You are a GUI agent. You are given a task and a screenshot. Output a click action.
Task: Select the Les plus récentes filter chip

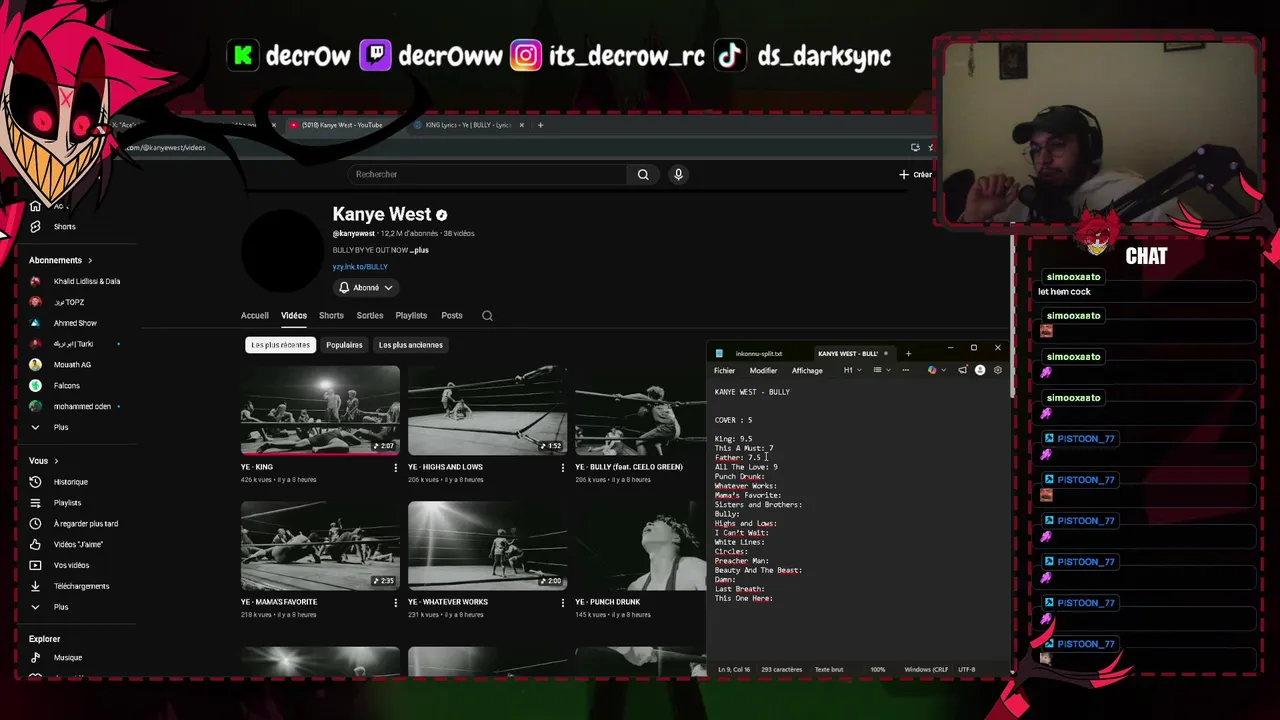(281, 345)
